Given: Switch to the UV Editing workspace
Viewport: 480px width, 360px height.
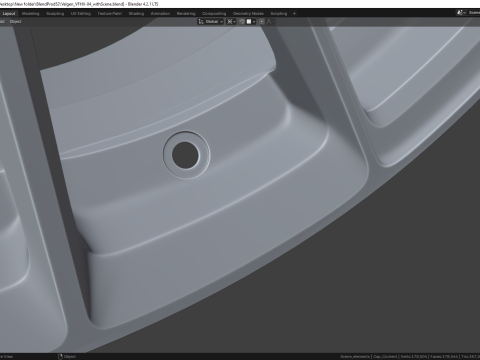Looking at the screenshot, I should click(81, 14).
